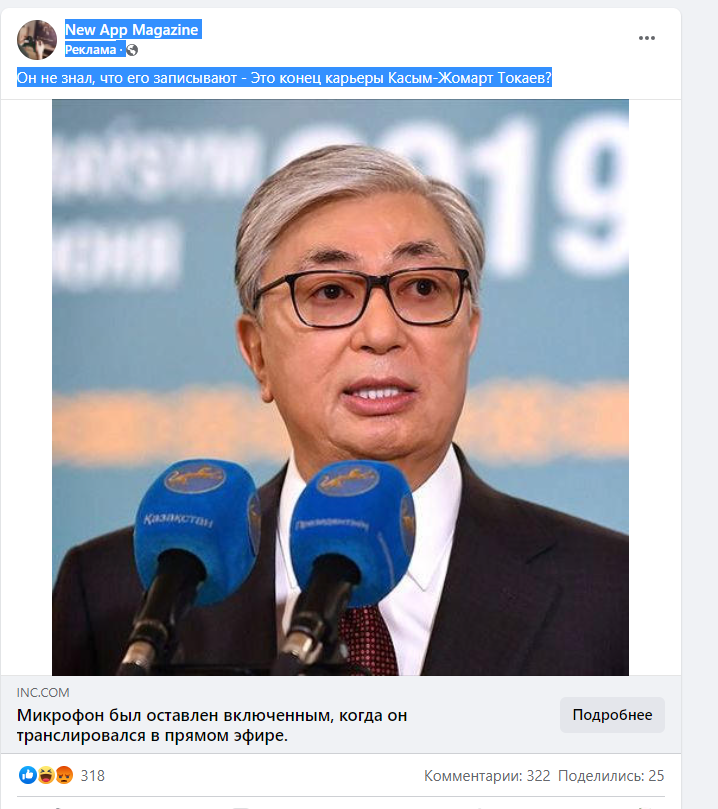Click the INC.COM domain text
The image size is (718, 809).
pos(43,692)
